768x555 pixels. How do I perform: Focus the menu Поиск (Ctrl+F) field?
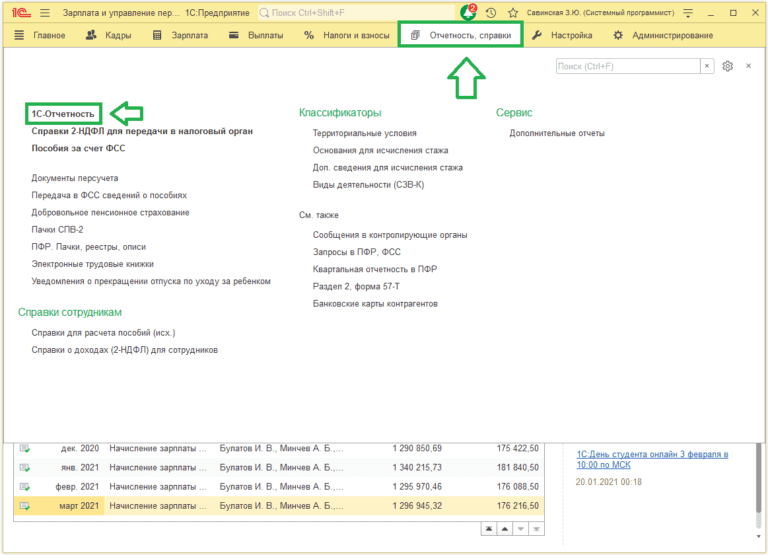tap(628, 66)
